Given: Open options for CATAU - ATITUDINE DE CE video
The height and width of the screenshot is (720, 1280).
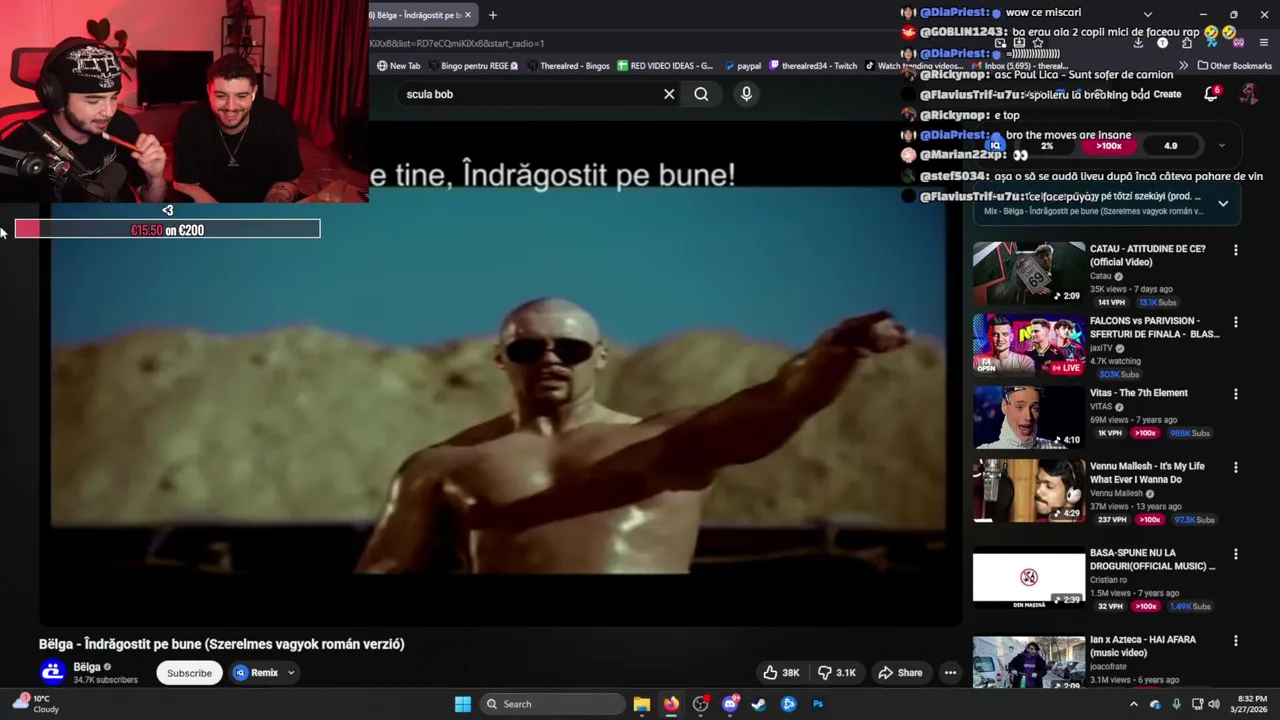Looking at the screenshot, I should click(1236, 250).
